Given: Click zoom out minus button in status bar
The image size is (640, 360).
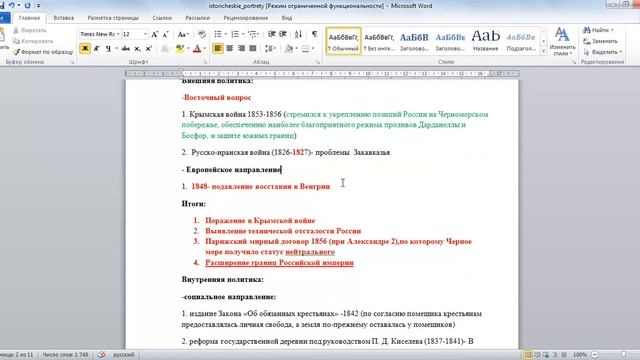Looking at the screenshot, I should point(595,355).
